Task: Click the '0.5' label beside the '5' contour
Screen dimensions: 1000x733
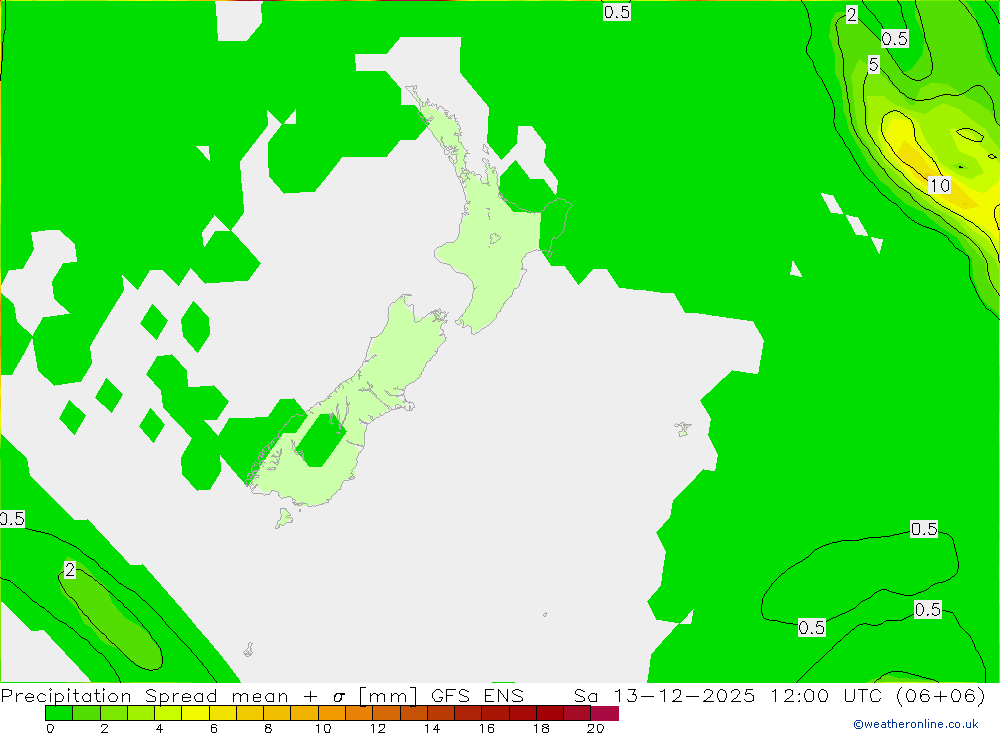Action: point(895,39)
